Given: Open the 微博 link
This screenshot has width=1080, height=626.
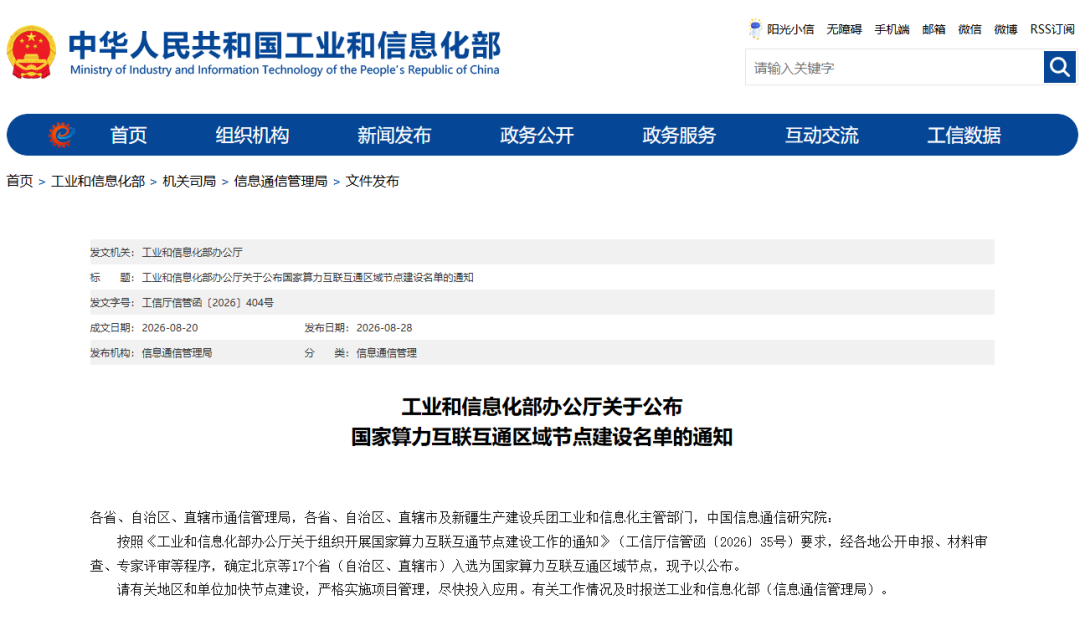Looking at the screenshot, I should tap(1006, 29).
